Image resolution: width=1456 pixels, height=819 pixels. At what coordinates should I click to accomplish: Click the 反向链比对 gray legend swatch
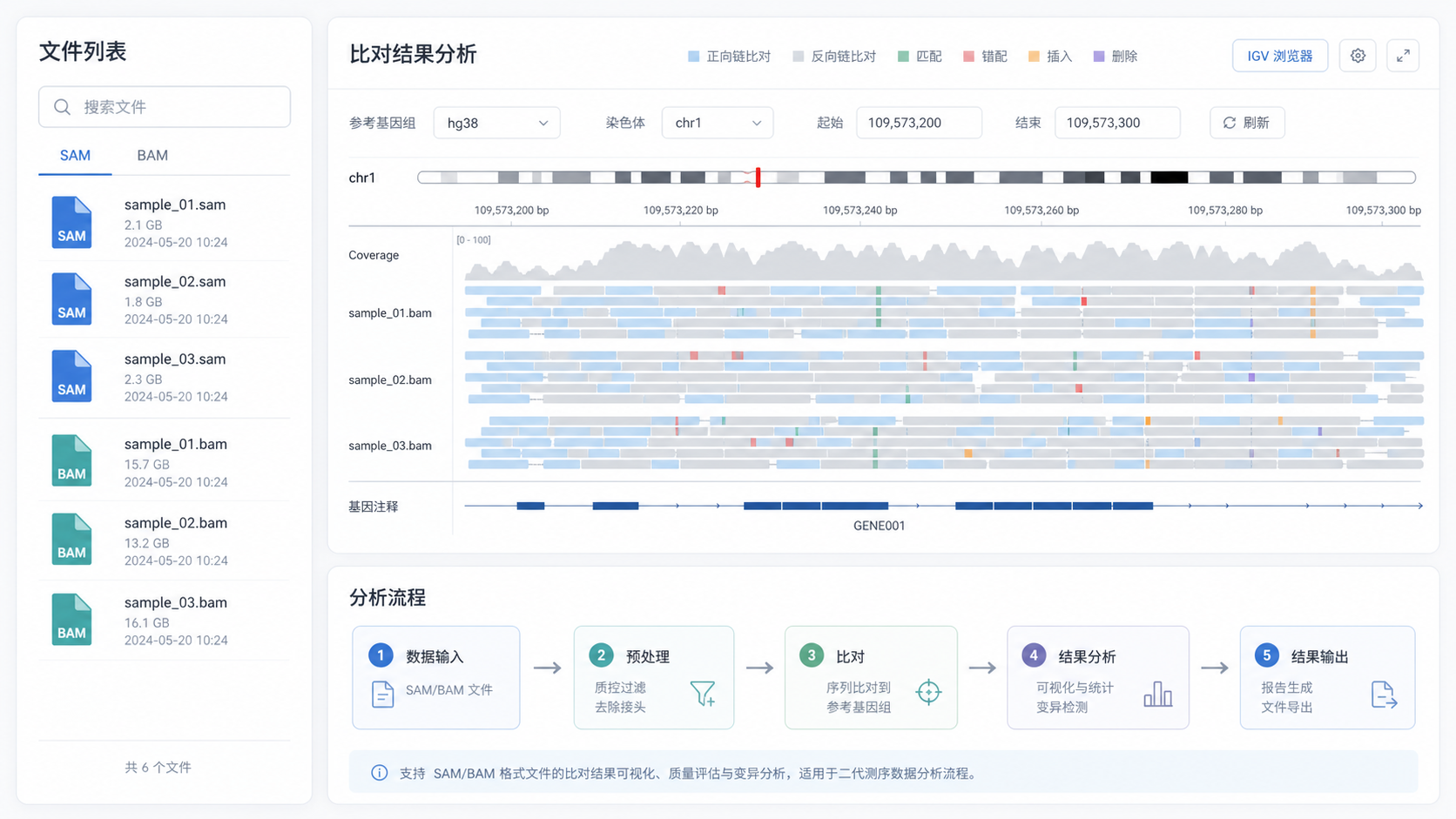coord(799,57)
